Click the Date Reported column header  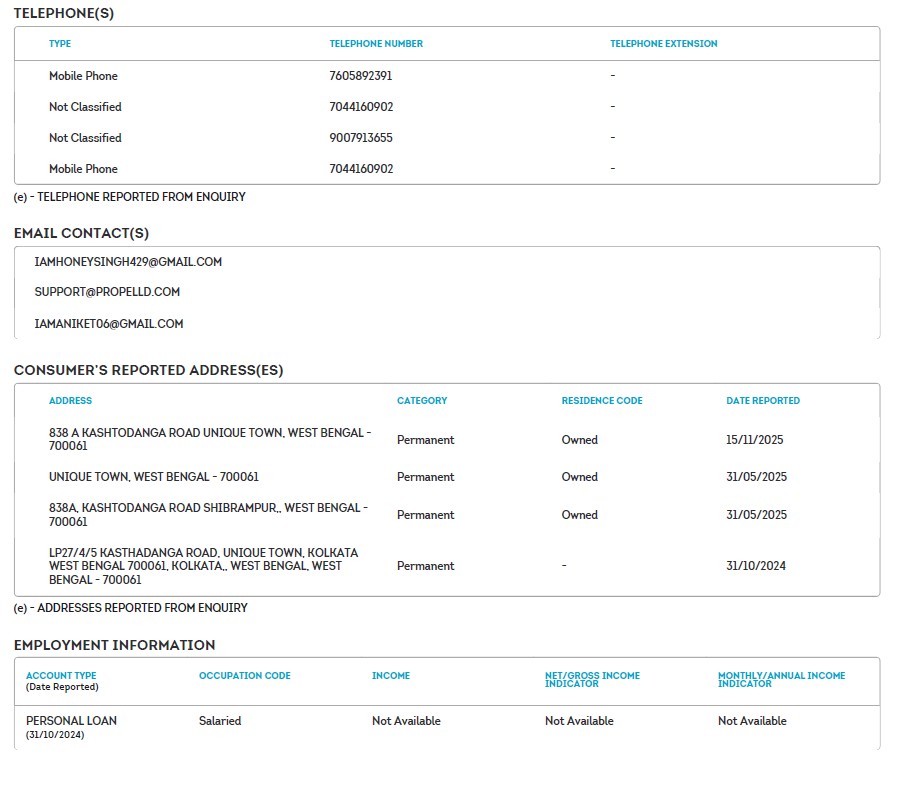[762, 401]
